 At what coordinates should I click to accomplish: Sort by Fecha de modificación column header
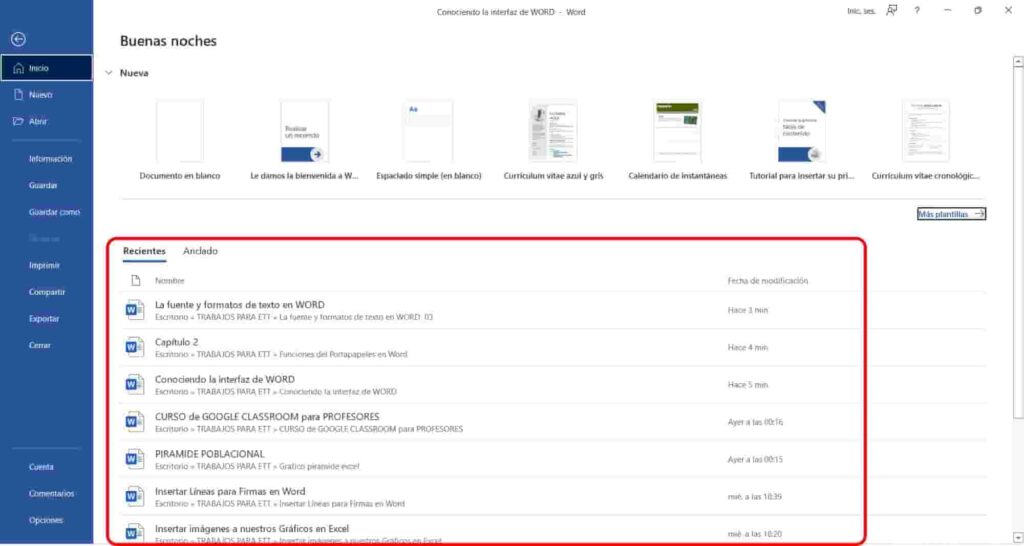point(767,281)
